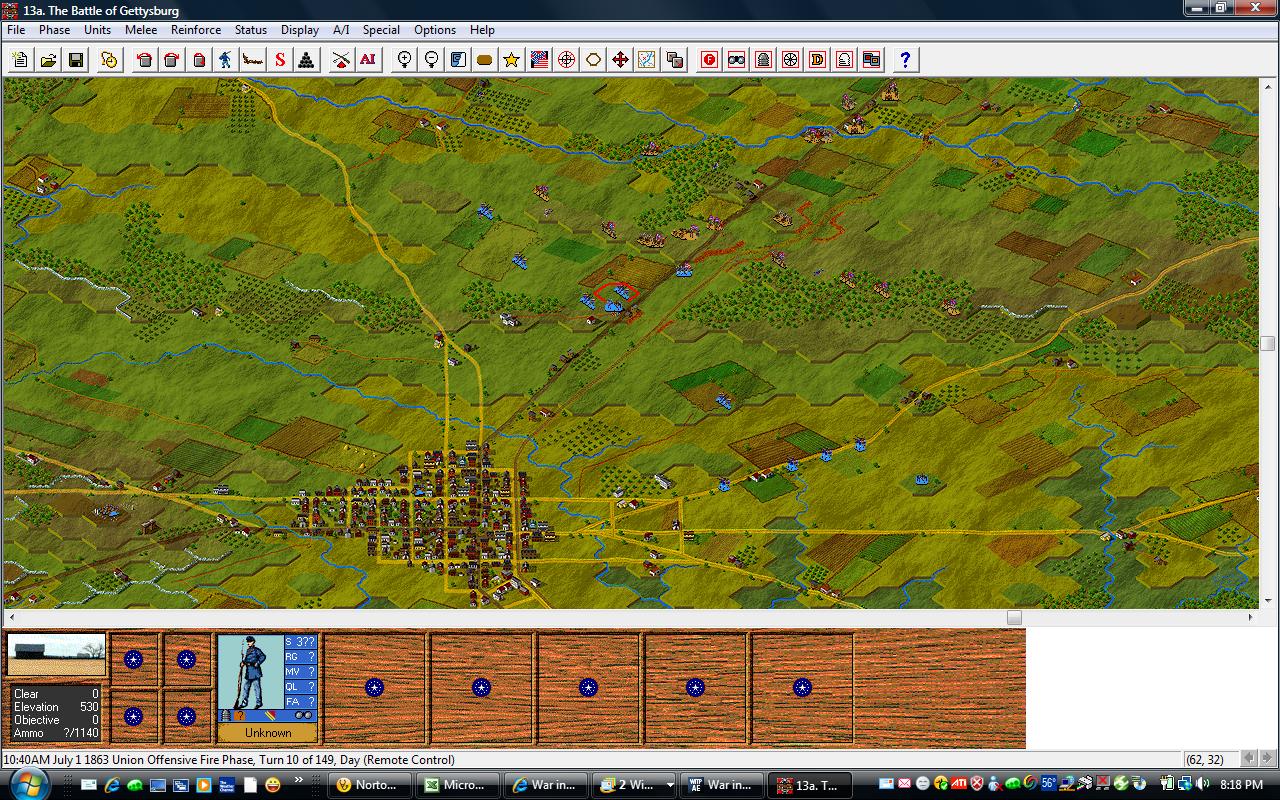This screenshot has height=800, width=1280.
Task: Click the gold oval base toolbar icon
Action: 485,60
